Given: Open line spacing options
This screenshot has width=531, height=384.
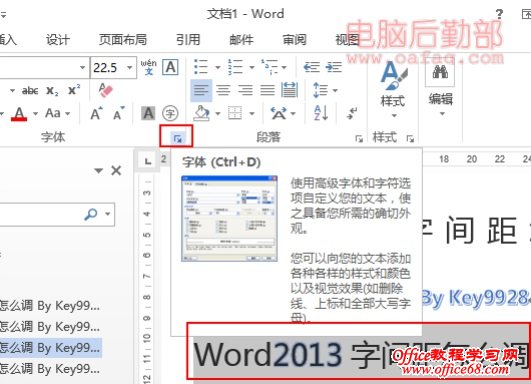Looking at the screenshot, I should 320,90.
